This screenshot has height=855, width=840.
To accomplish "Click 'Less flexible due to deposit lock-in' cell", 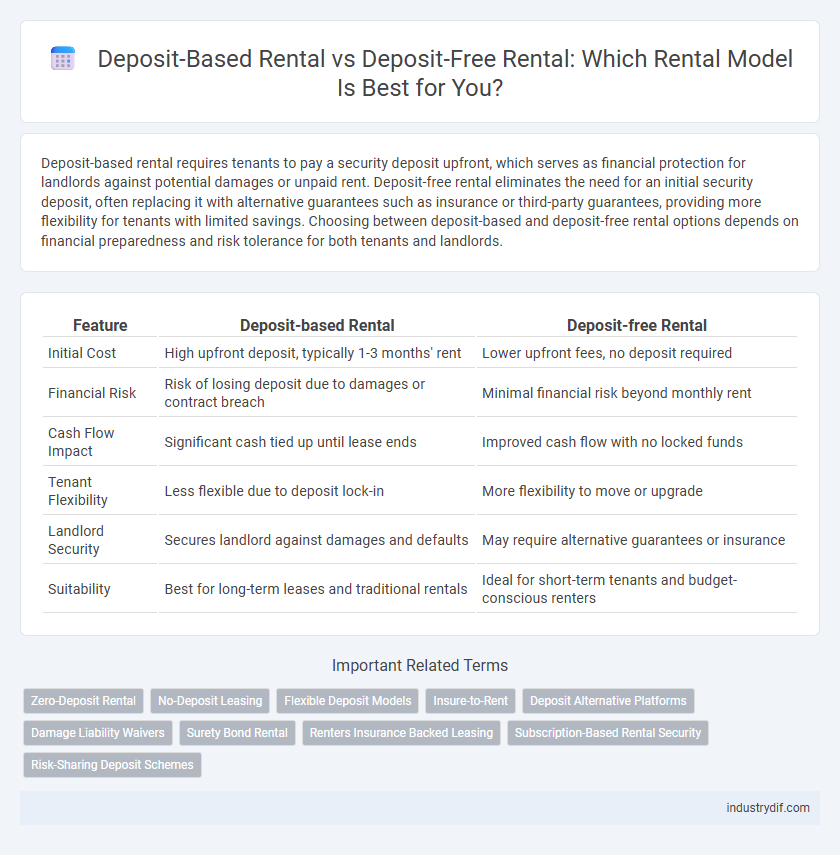I will click(x=317, y=491).
